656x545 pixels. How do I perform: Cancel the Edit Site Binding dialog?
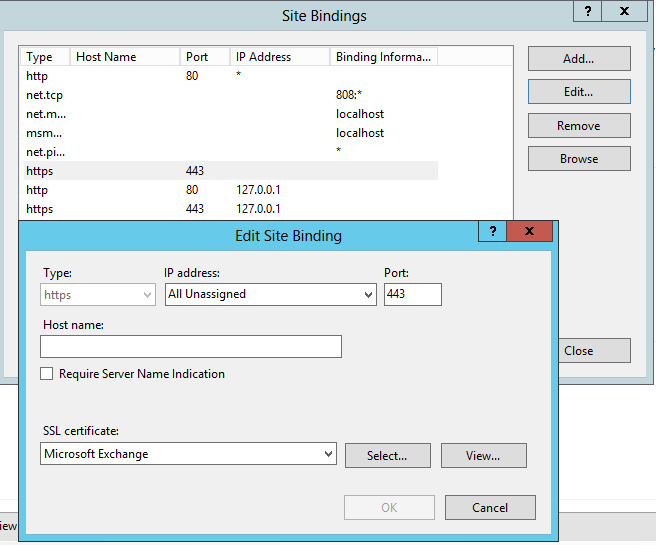pyautogui.click(x=490, y=507)
